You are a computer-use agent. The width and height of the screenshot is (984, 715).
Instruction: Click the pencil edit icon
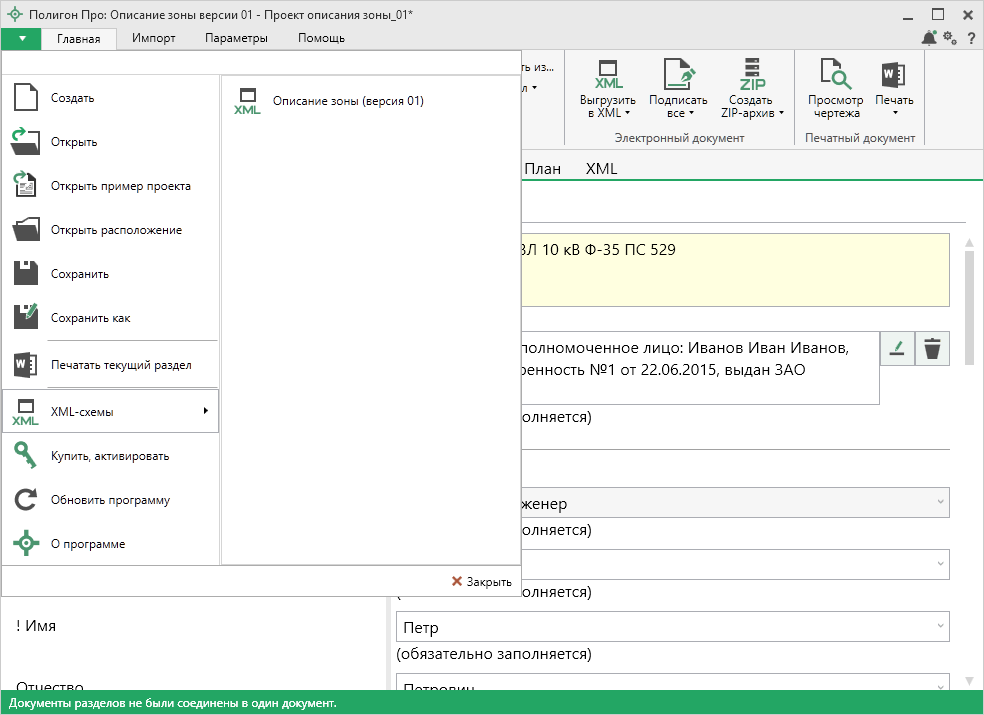(x=897, y=349)
